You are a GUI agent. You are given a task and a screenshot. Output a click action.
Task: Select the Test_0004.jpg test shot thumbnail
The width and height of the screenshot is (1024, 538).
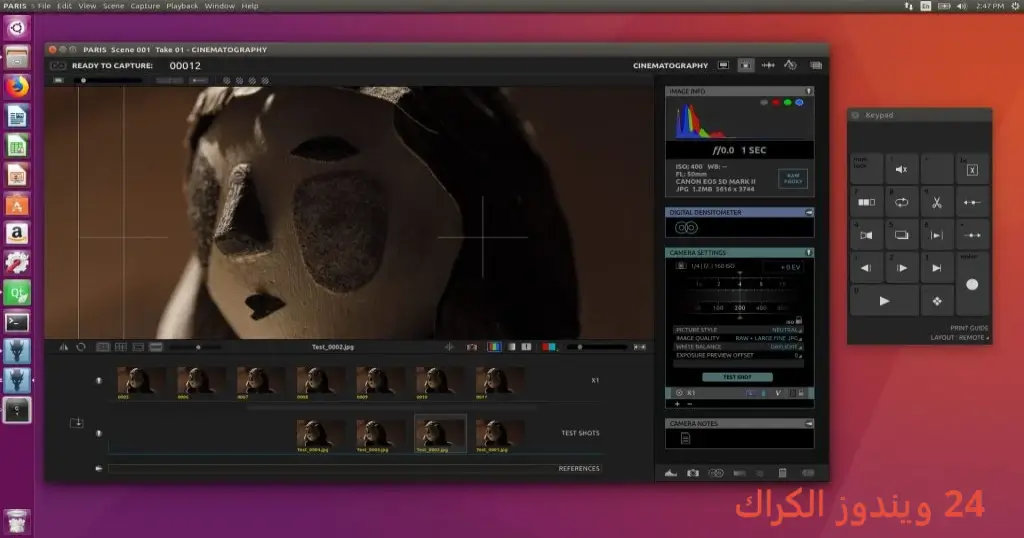[x=321, y=436]
